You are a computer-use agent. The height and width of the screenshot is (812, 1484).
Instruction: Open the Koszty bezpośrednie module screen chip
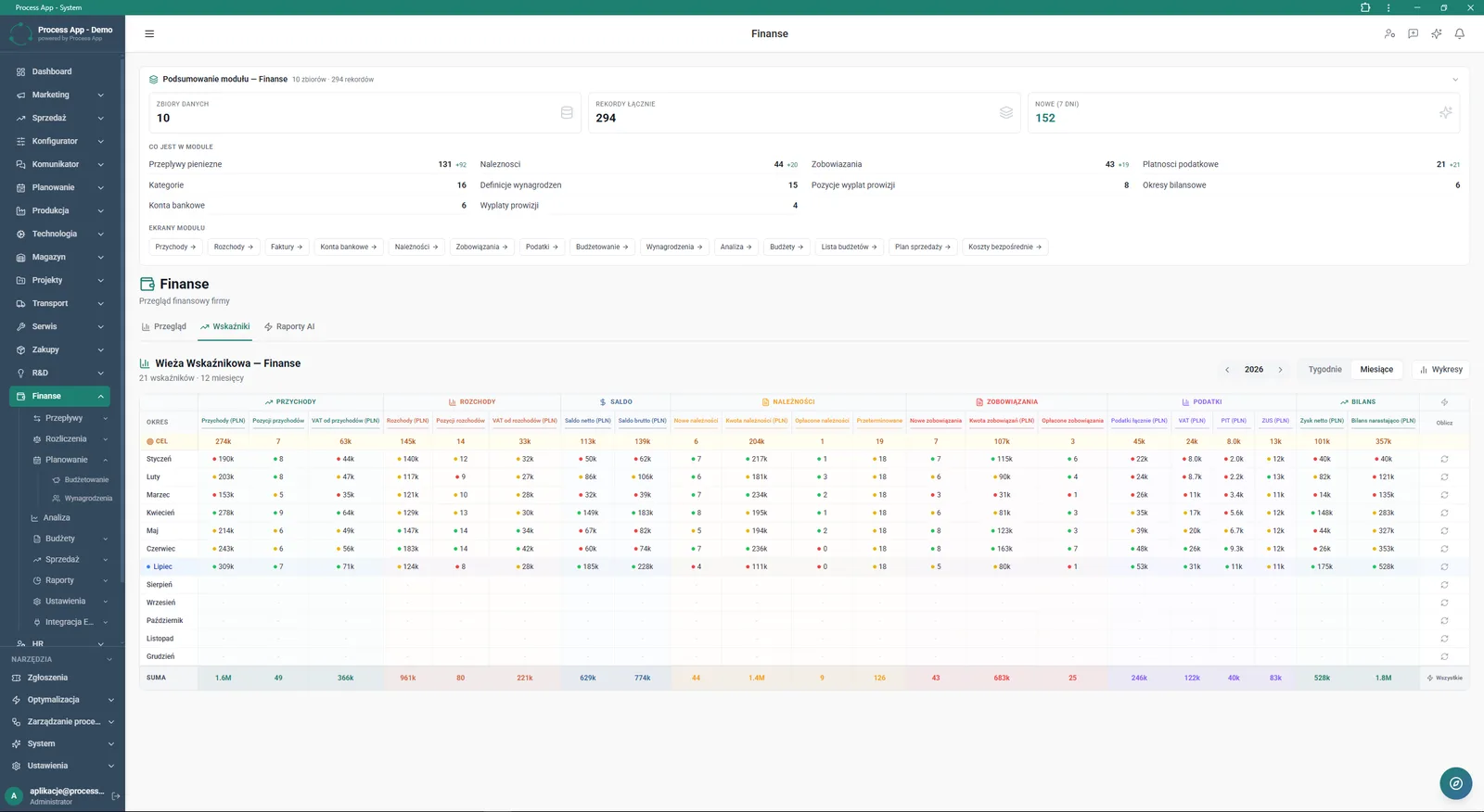click(1005, 247)
